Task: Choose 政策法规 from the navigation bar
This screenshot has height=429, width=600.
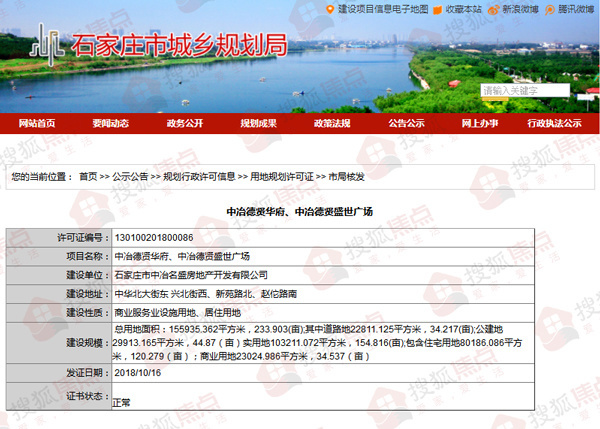Action: point(333,123)
